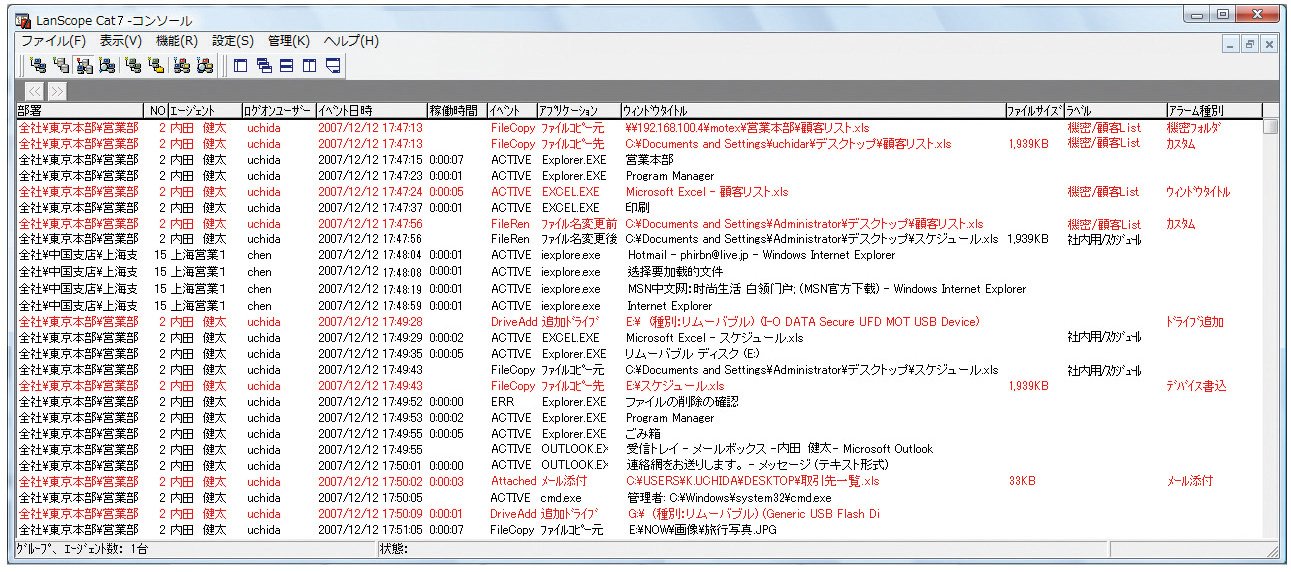
Task: Click the tile windows horizontally icon
Action: tap(287, 66)
